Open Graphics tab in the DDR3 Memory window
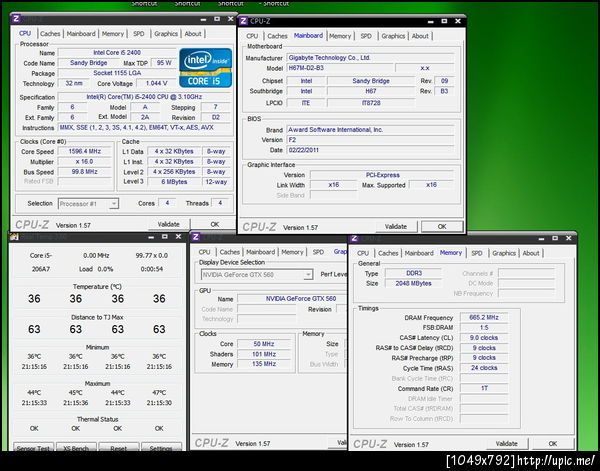Screen dimensions: 600x471 504,253
